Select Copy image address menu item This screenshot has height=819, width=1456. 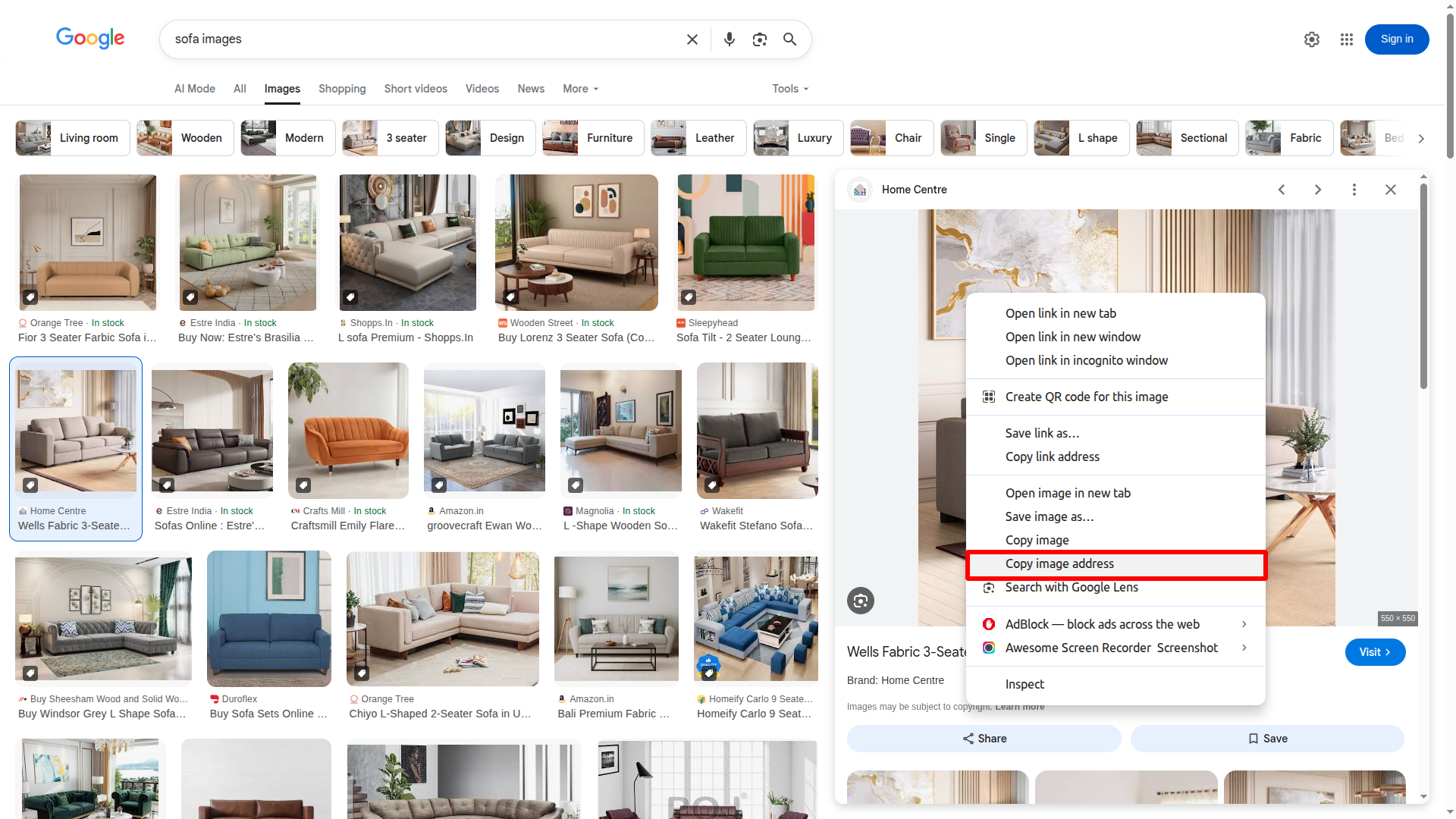[x=1116, y=564]
